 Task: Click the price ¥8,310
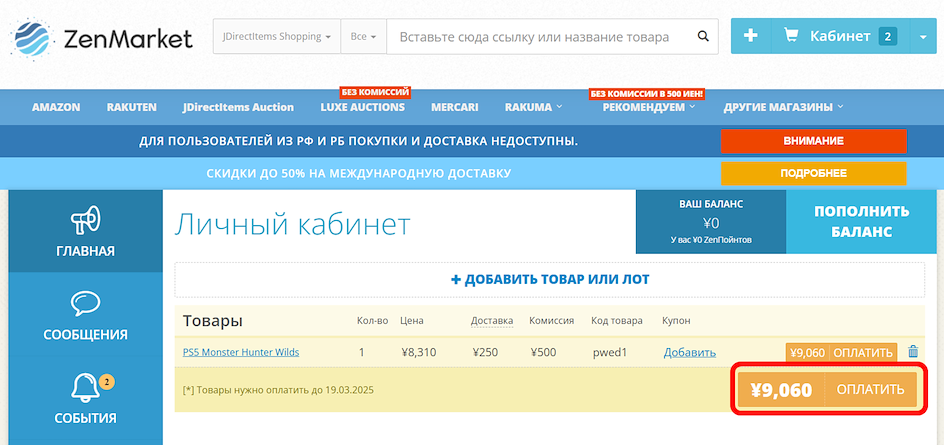[x=418, y=352]
